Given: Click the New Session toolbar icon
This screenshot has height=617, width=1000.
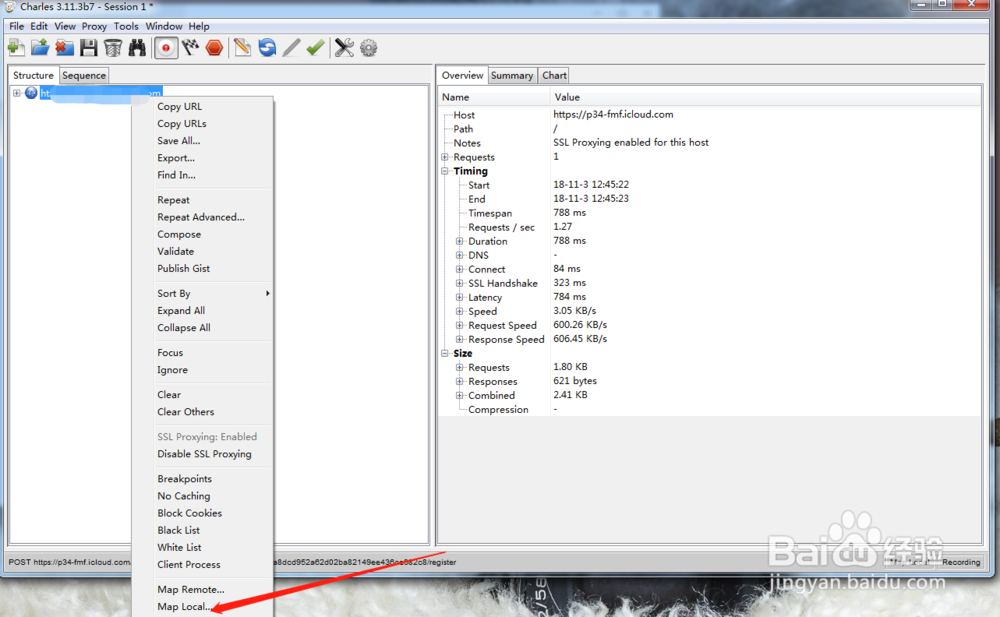Looking at the screenshot, I should [x=16, y=48].
